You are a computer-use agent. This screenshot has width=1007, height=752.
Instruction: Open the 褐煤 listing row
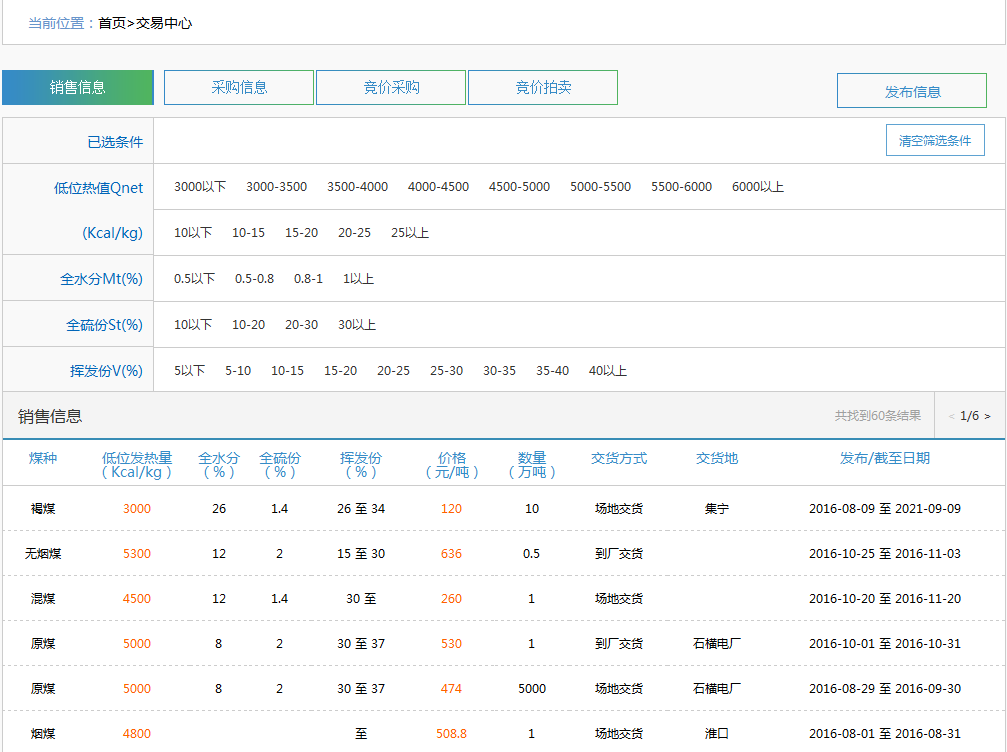point(43,509)
